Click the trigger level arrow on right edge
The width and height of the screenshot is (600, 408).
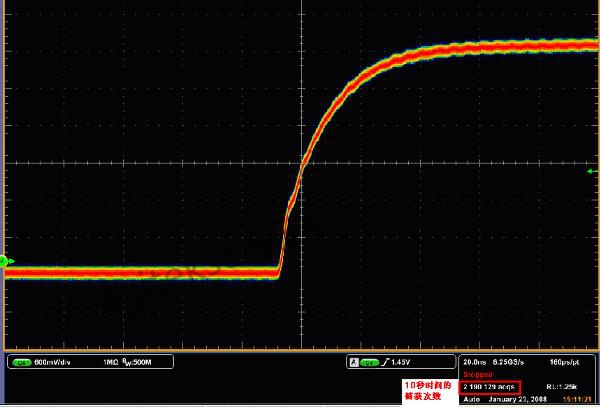(590, 172)
